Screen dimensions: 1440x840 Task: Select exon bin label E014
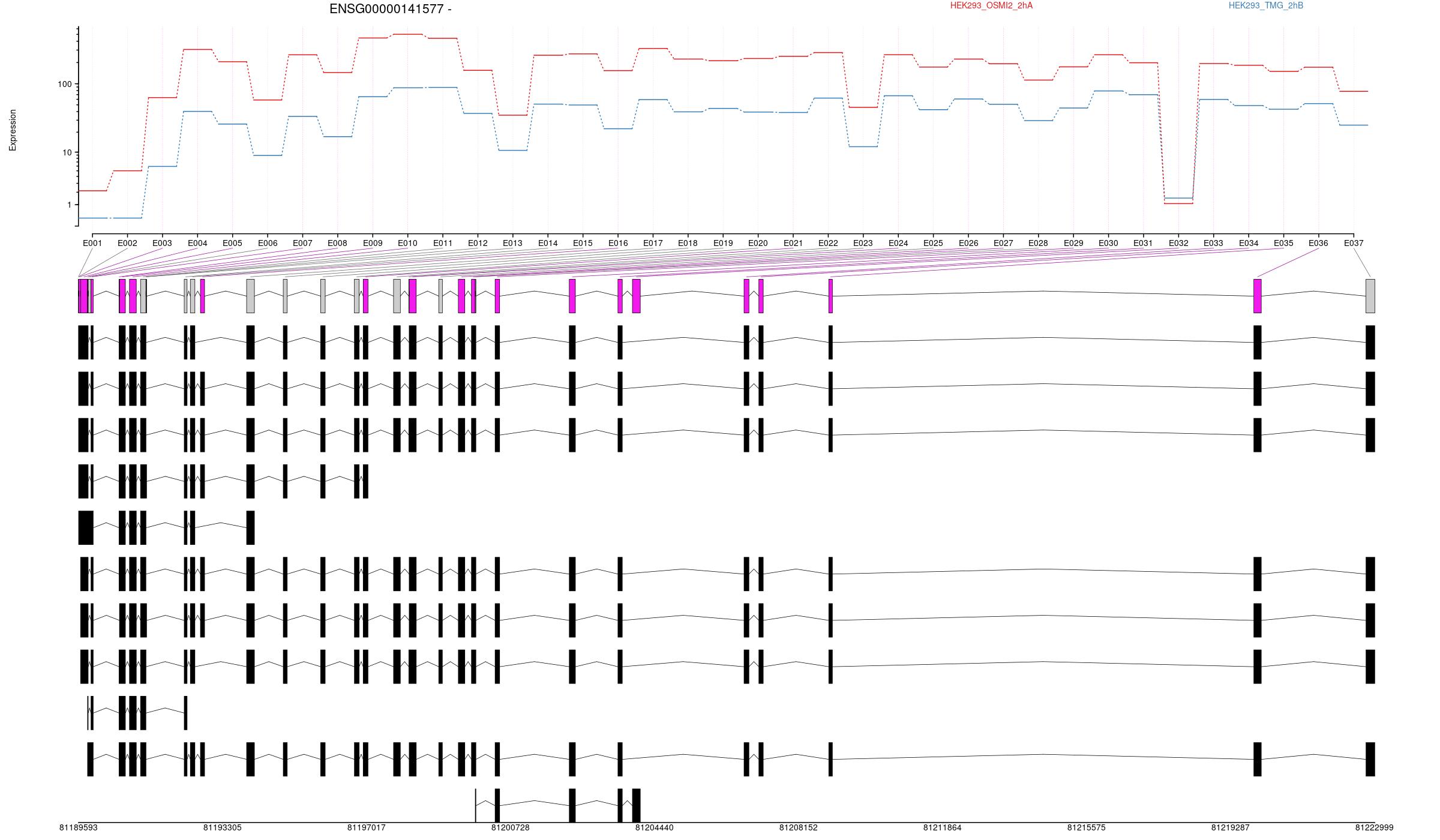pyautogui.click(x=548, y=243)
